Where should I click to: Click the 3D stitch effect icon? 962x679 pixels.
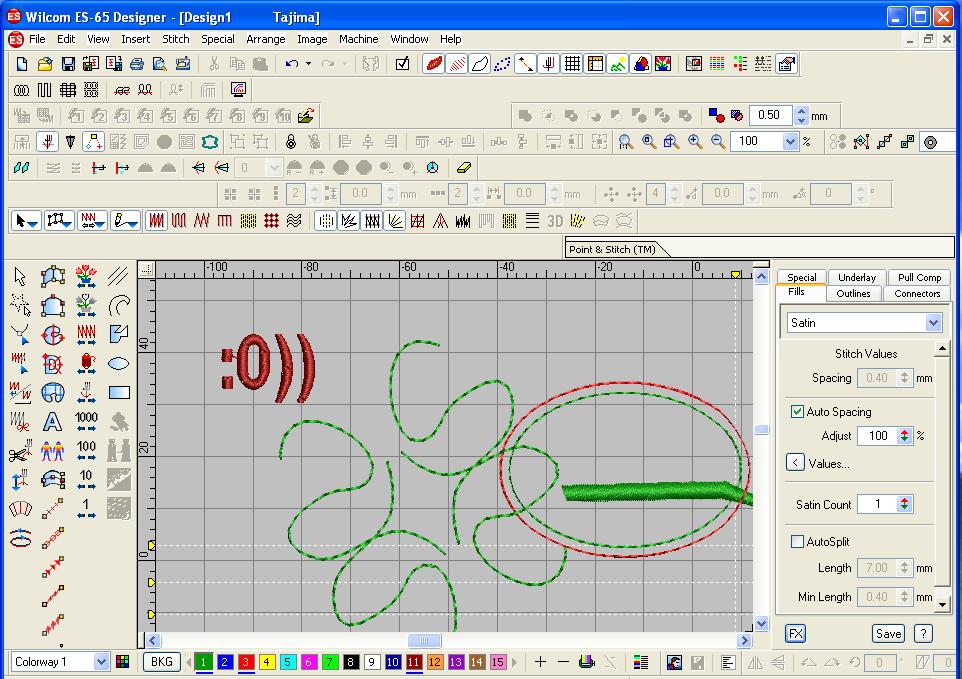[x=555, y=220]
